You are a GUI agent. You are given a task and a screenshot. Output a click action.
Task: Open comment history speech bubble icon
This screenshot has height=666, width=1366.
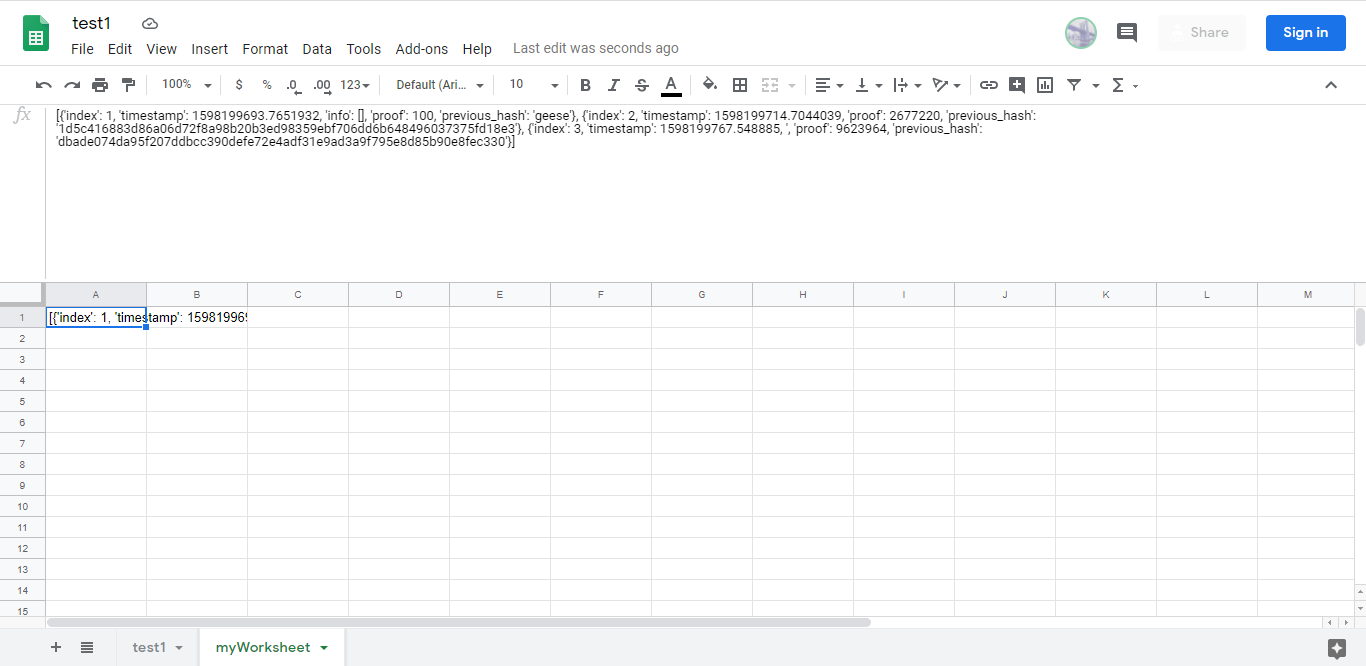pyautogui.click(x=1127, y=33)
